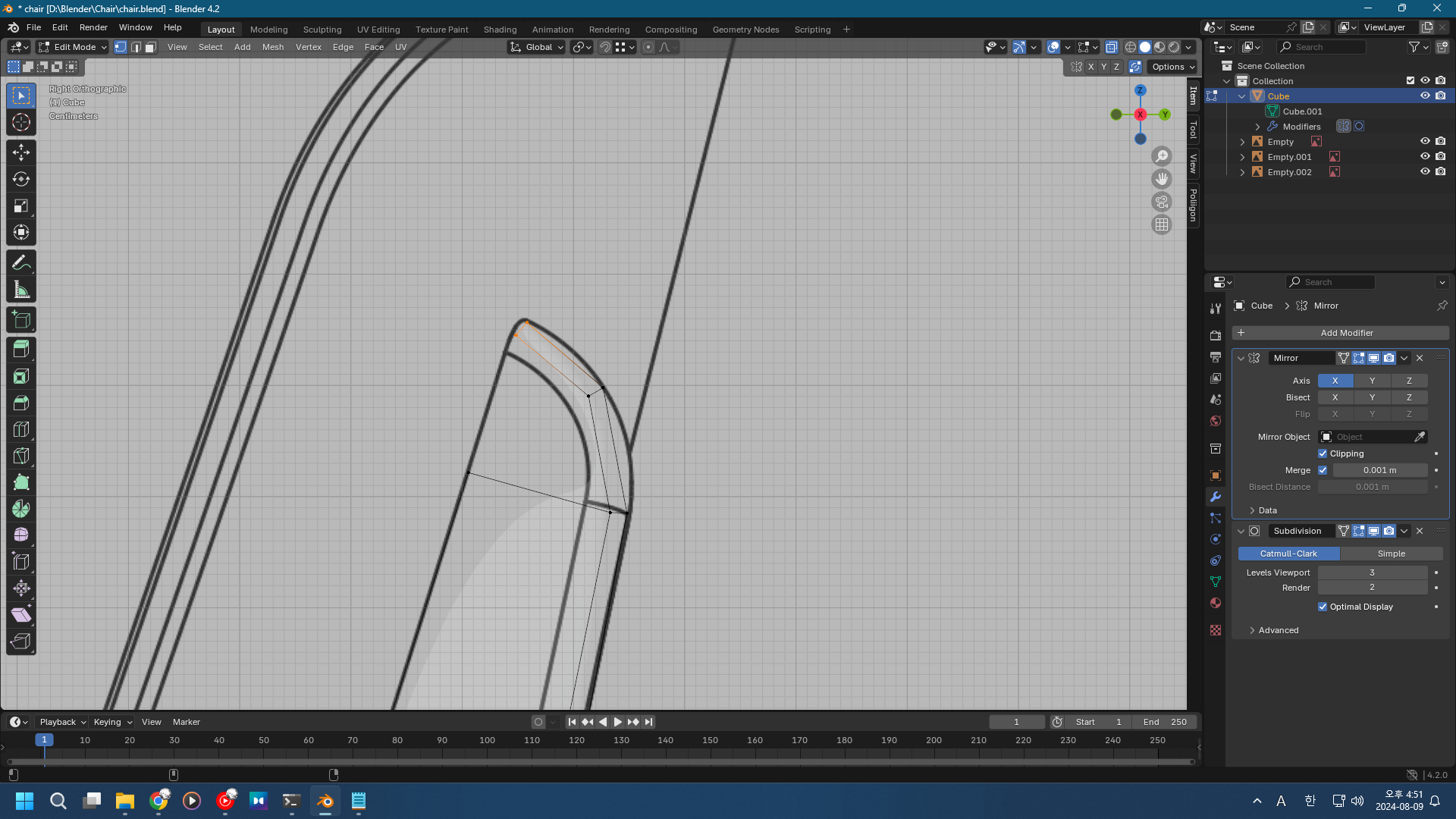
Task: Select the Smooth tool
Action: (21, 535)
